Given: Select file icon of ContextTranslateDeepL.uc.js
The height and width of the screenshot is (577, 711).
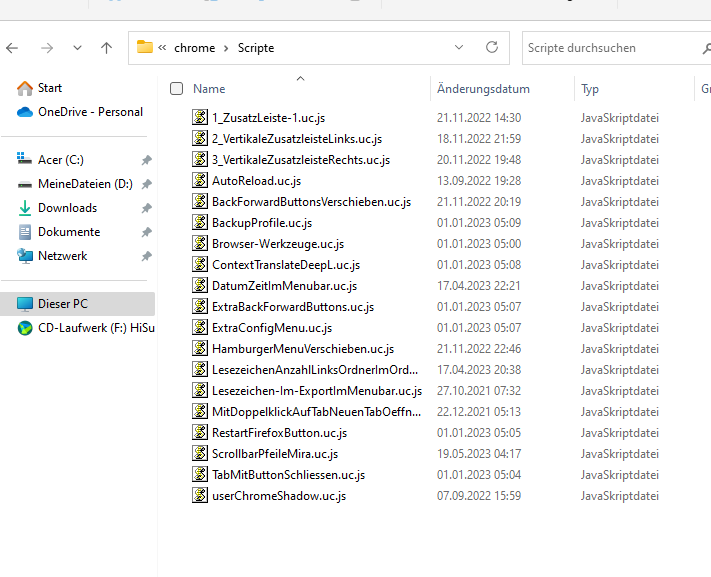Looking at the screenshot, I should point(200,264).
